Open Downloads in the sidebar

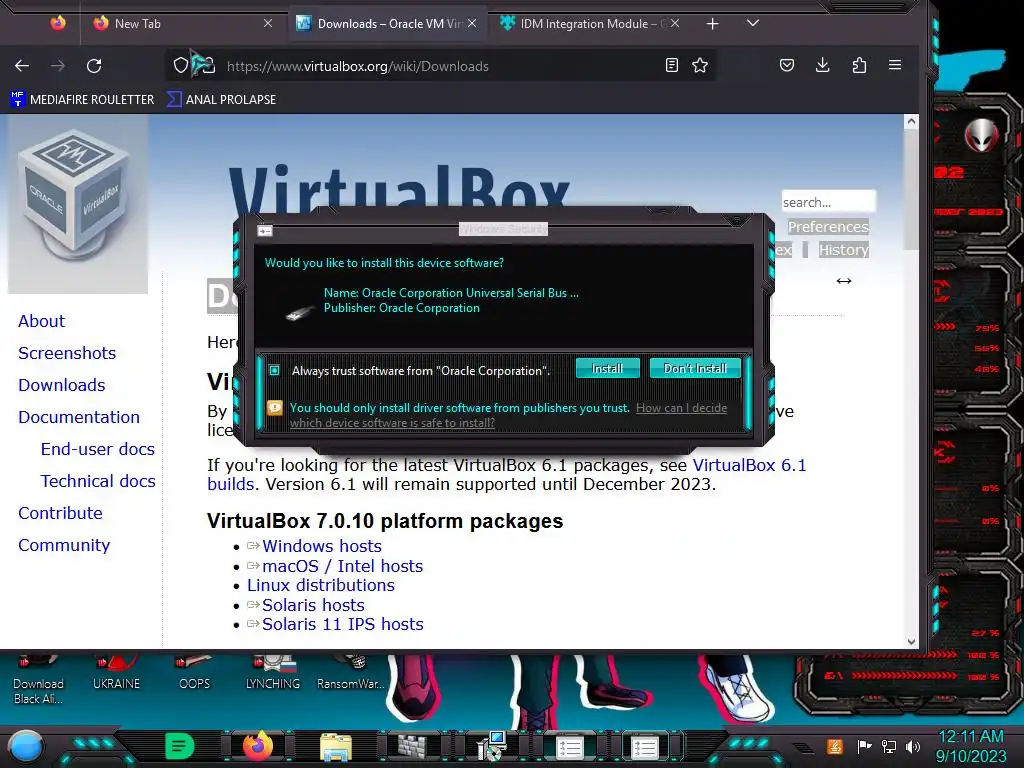click(x=62, y=385)
